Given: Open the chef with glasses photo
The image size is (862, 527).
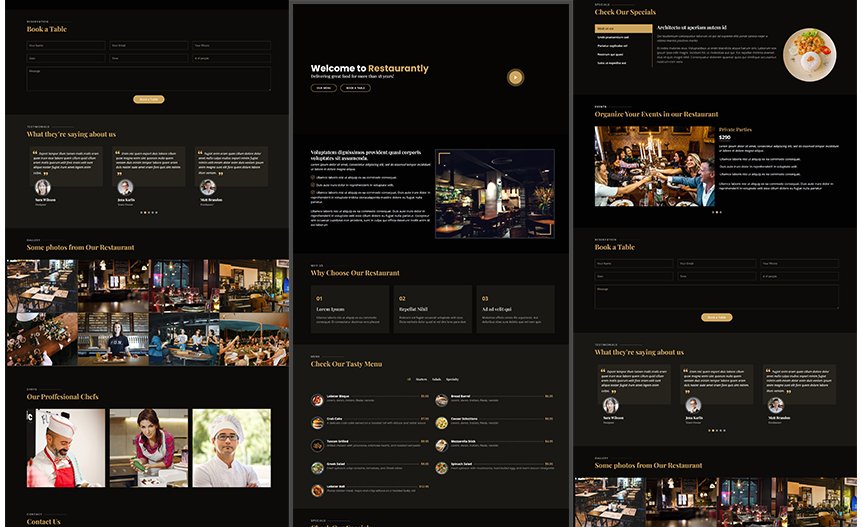Looking at the screenshot, I should pyautogui.click(x=231, y=448).
